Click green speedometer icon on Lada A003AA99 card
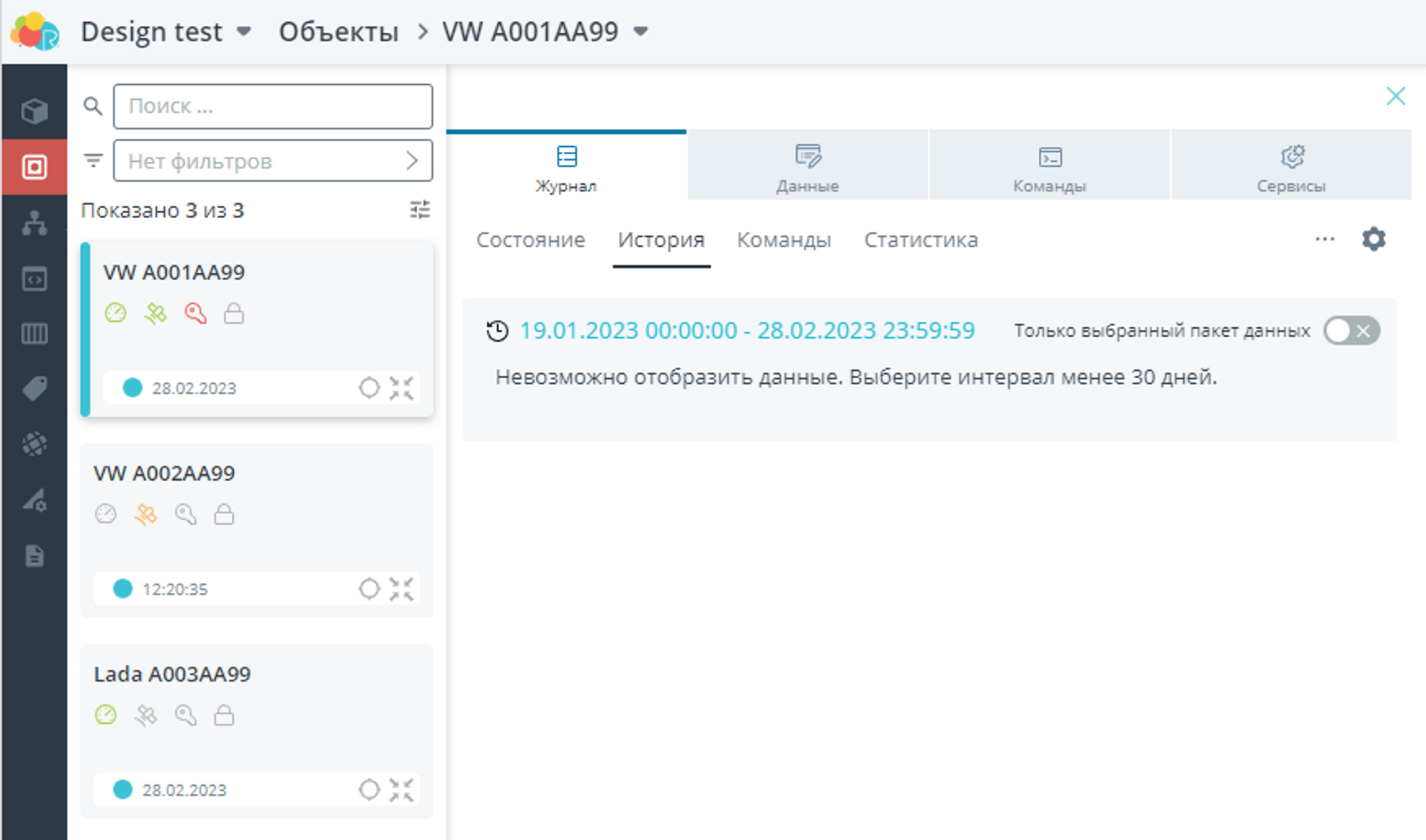Viewport: 1426px width, 840px height. point(106,715)
